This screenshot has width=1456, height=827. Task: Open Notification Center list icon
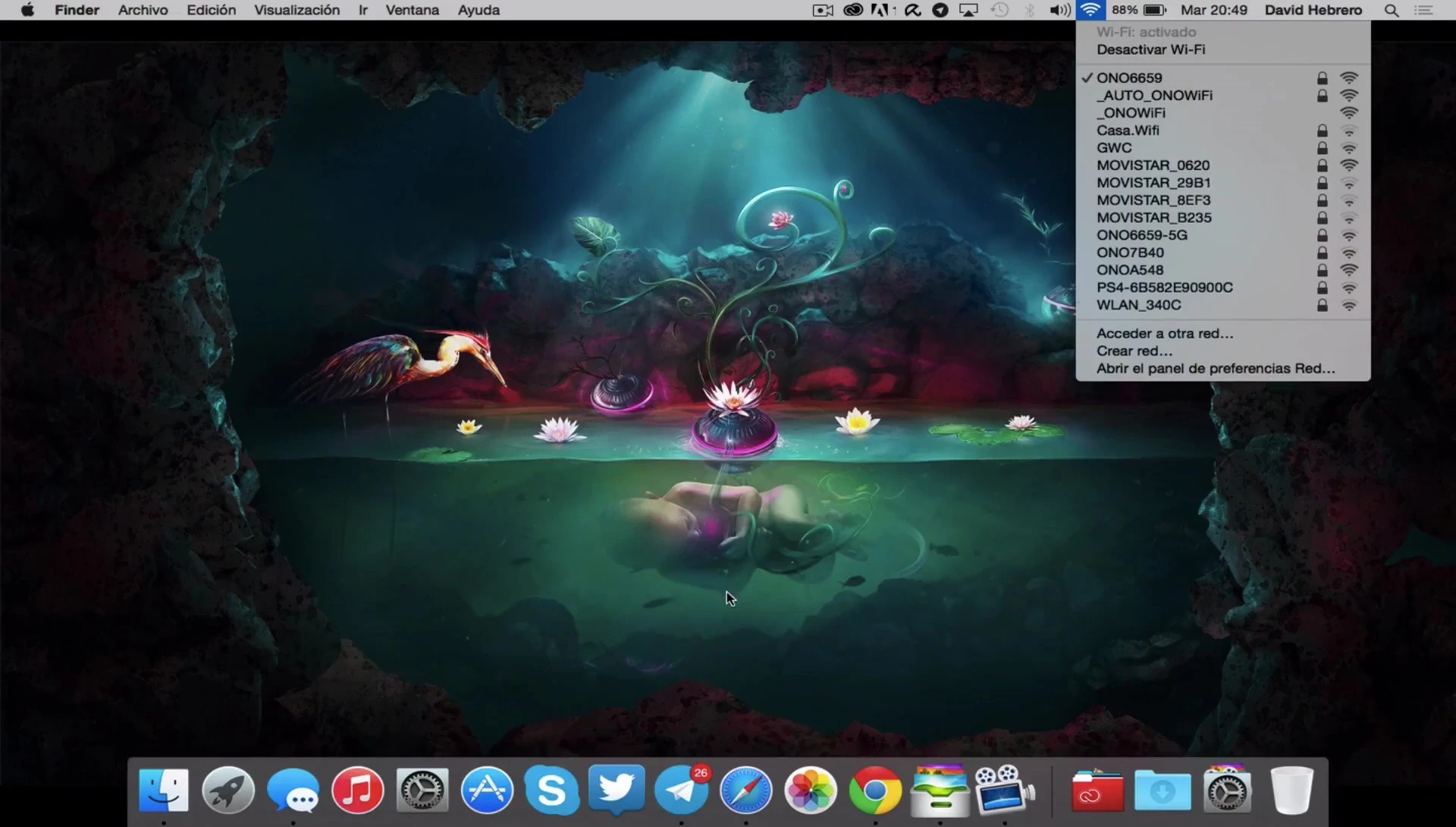pos(1424,10)
